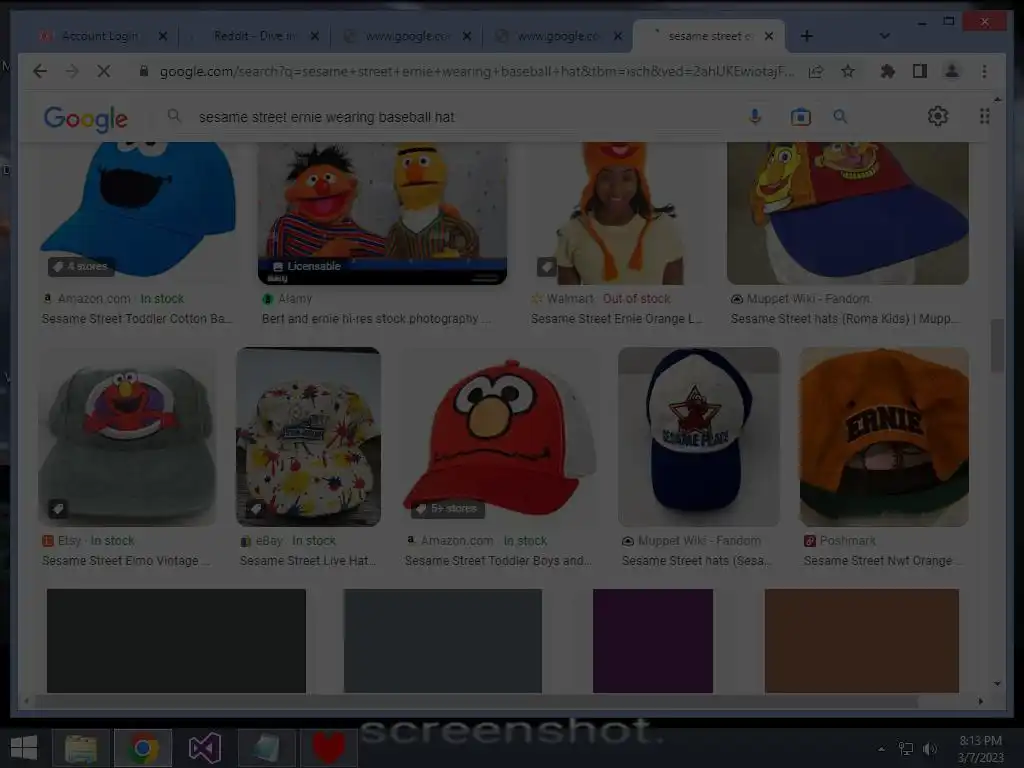Open Sesame Street Ernie Orange L... link
The image size is (1024, 768).
point(616,319)
